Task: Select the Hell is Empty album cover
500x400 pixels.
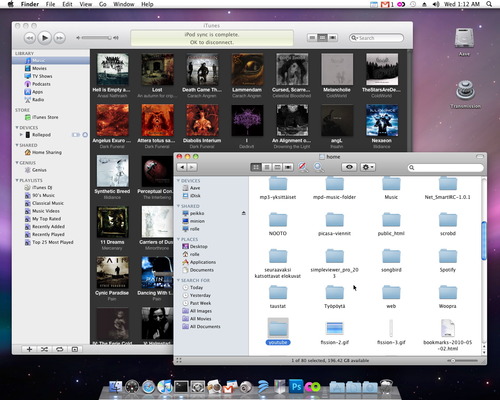Action: (112, 69)
